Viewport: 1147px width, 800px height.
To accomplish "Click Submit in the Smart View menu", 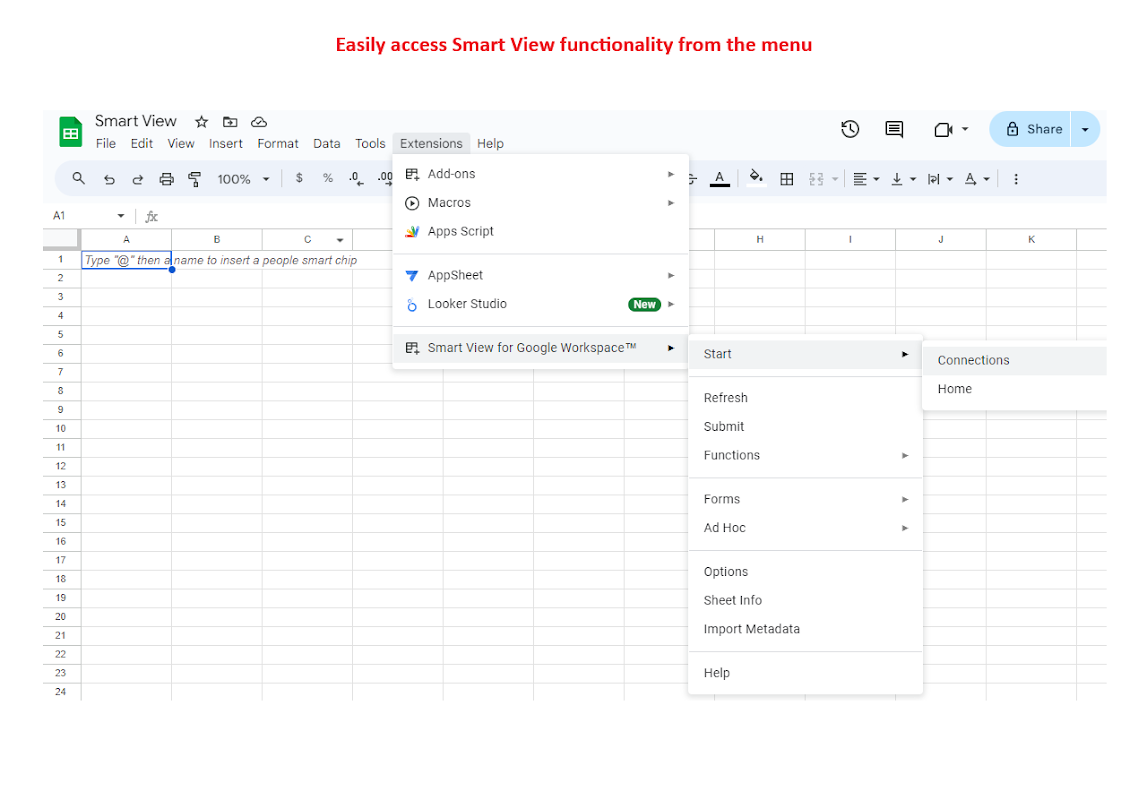I will (805, 426).
